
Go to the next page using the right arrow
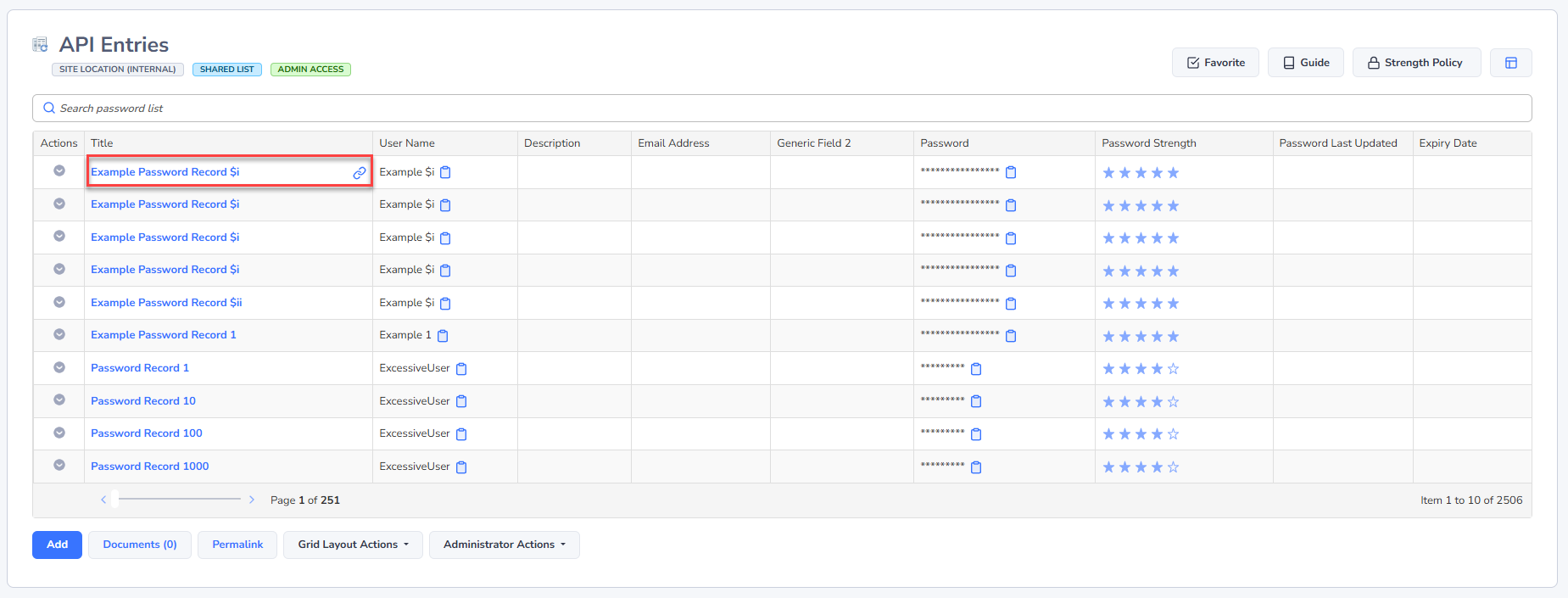[x=252, y=500]
